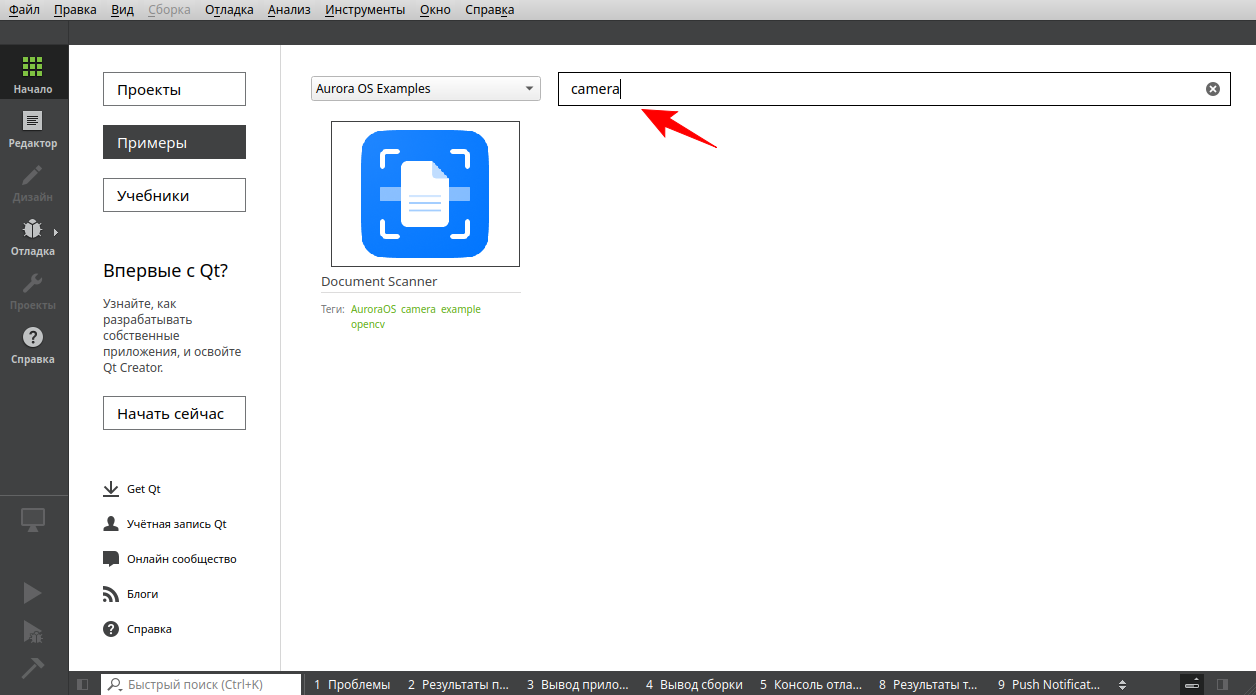Click the Build hammer icon
This screenshot has height=695, width=1256.
pos(33,666)
